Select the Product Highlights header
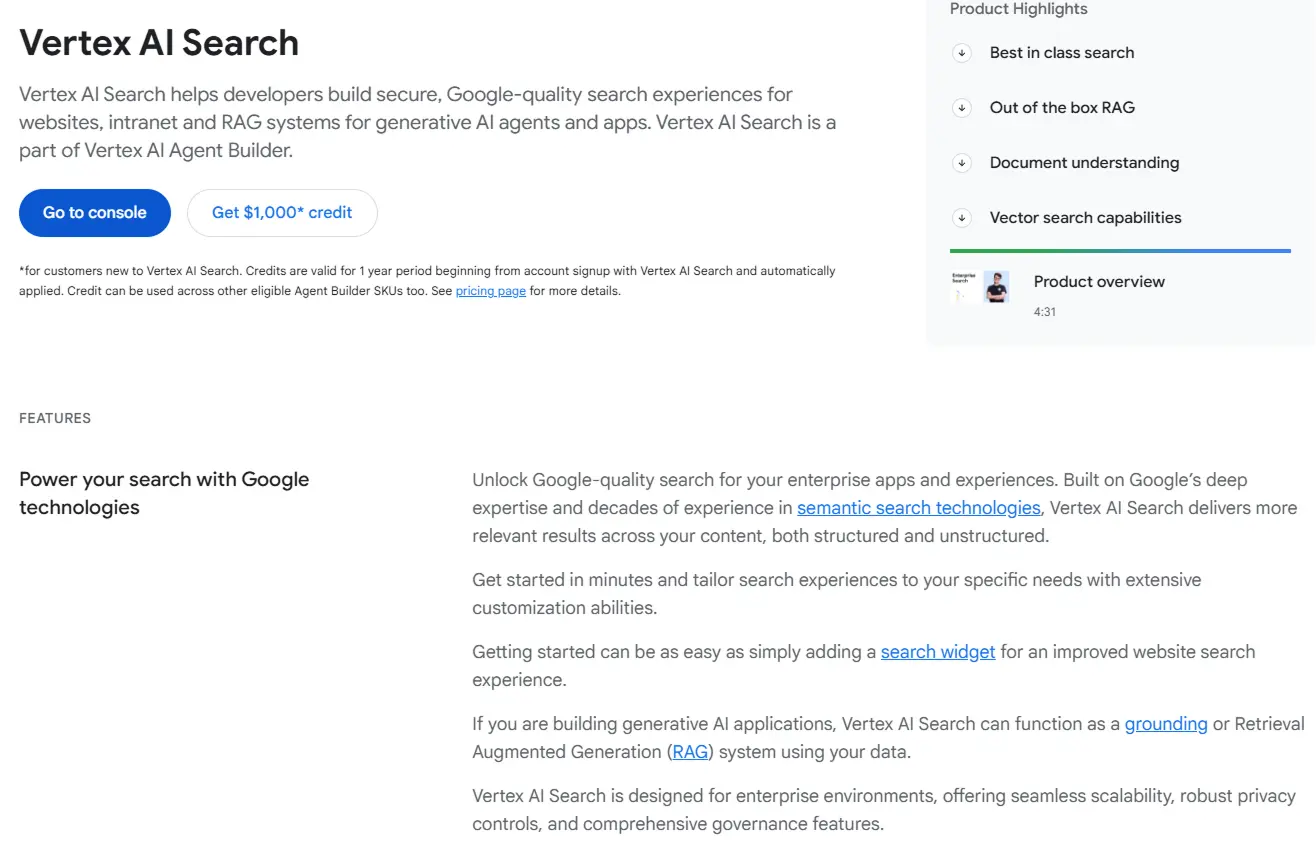This screenshot has height=841, width=1316. [1018, 9]
